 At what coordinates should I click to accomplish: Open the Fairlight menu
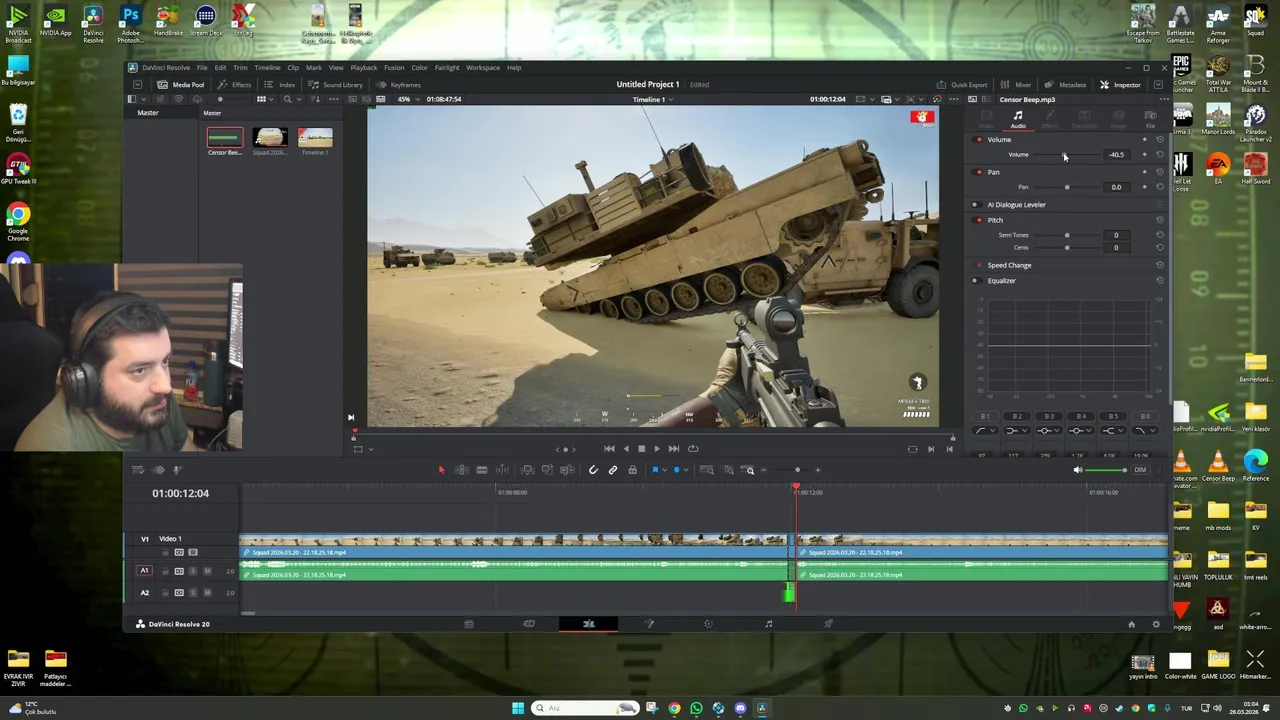click(447, 68)
